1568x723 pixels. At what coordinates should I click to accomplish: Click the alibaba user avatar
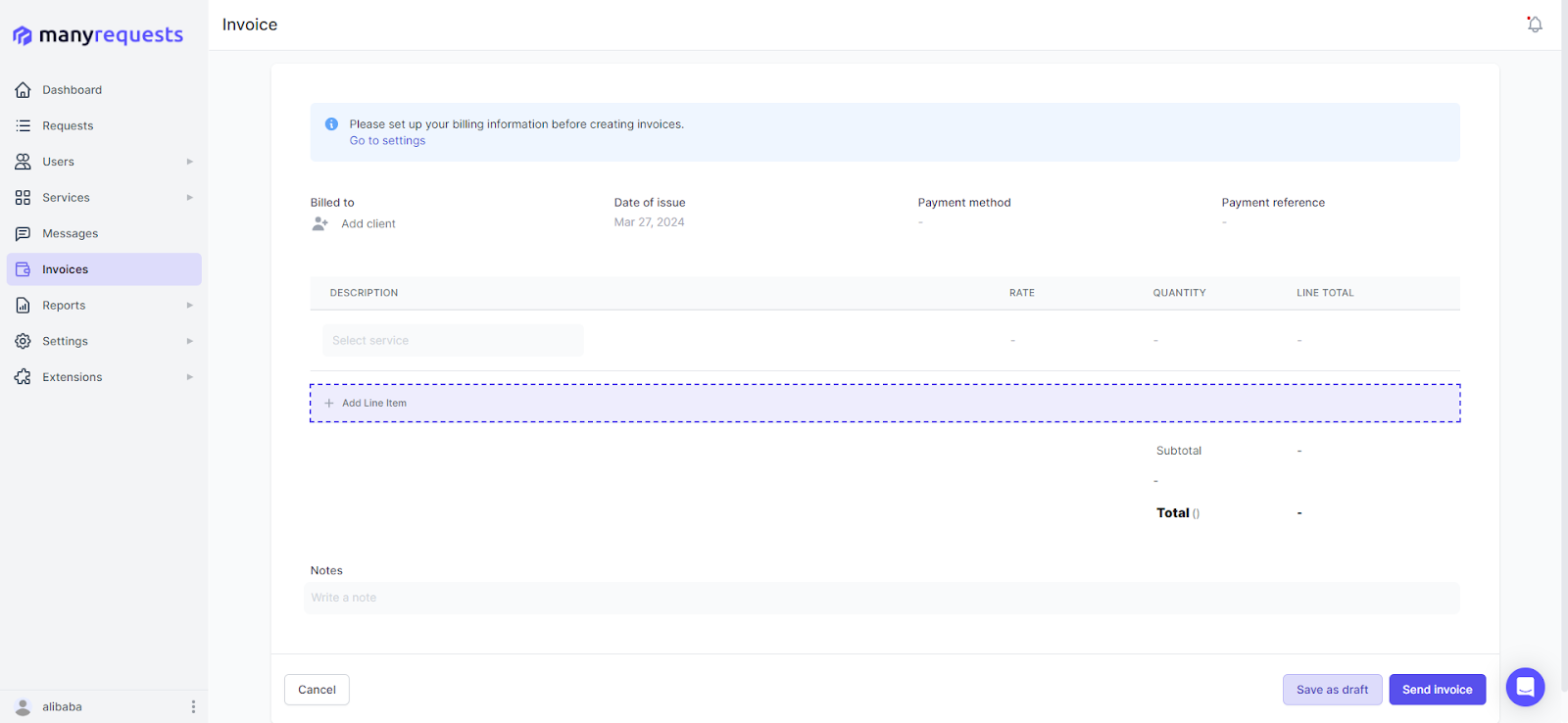pyautogui.click(x=23, y=706)
